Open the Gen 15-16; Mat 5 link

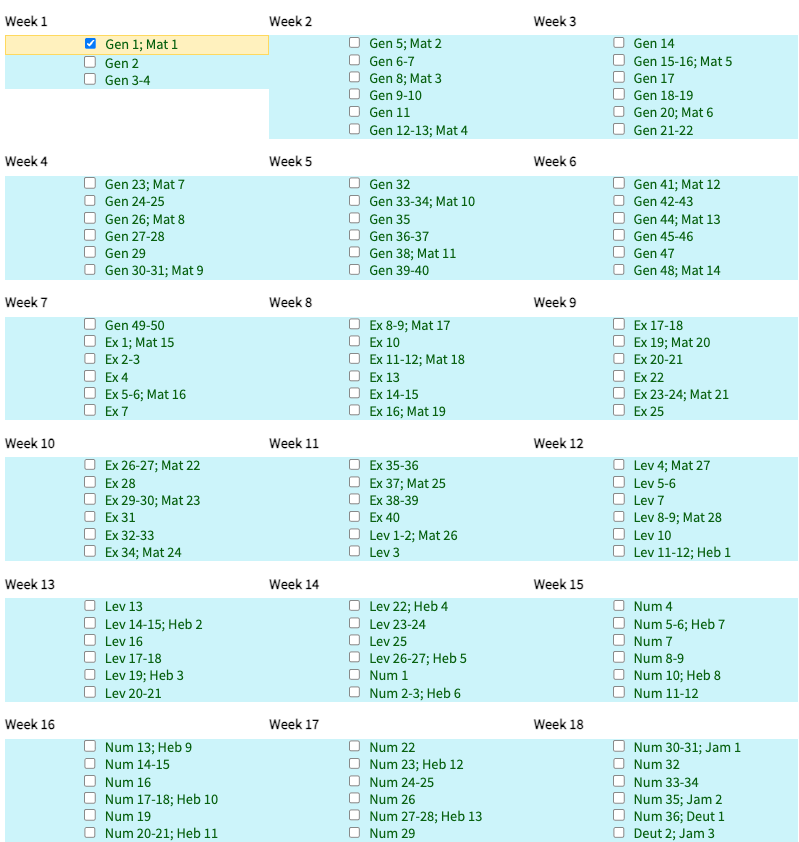pos(682,61)
